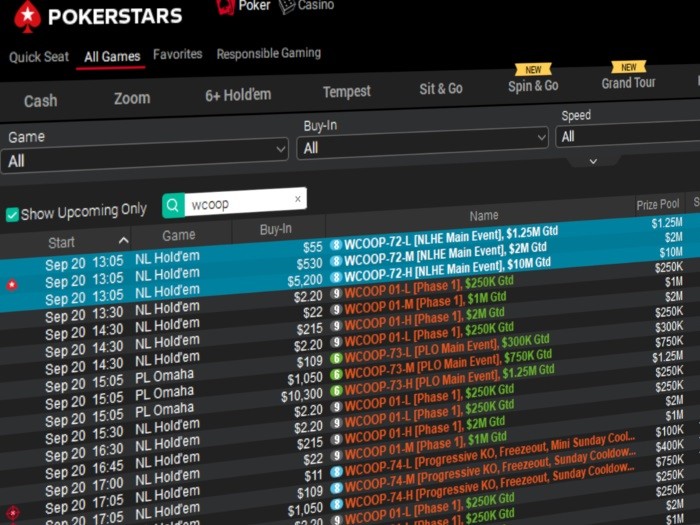Sort by the Start column header arrow
The width and height of the screenshot is (700, 525).
124,241
